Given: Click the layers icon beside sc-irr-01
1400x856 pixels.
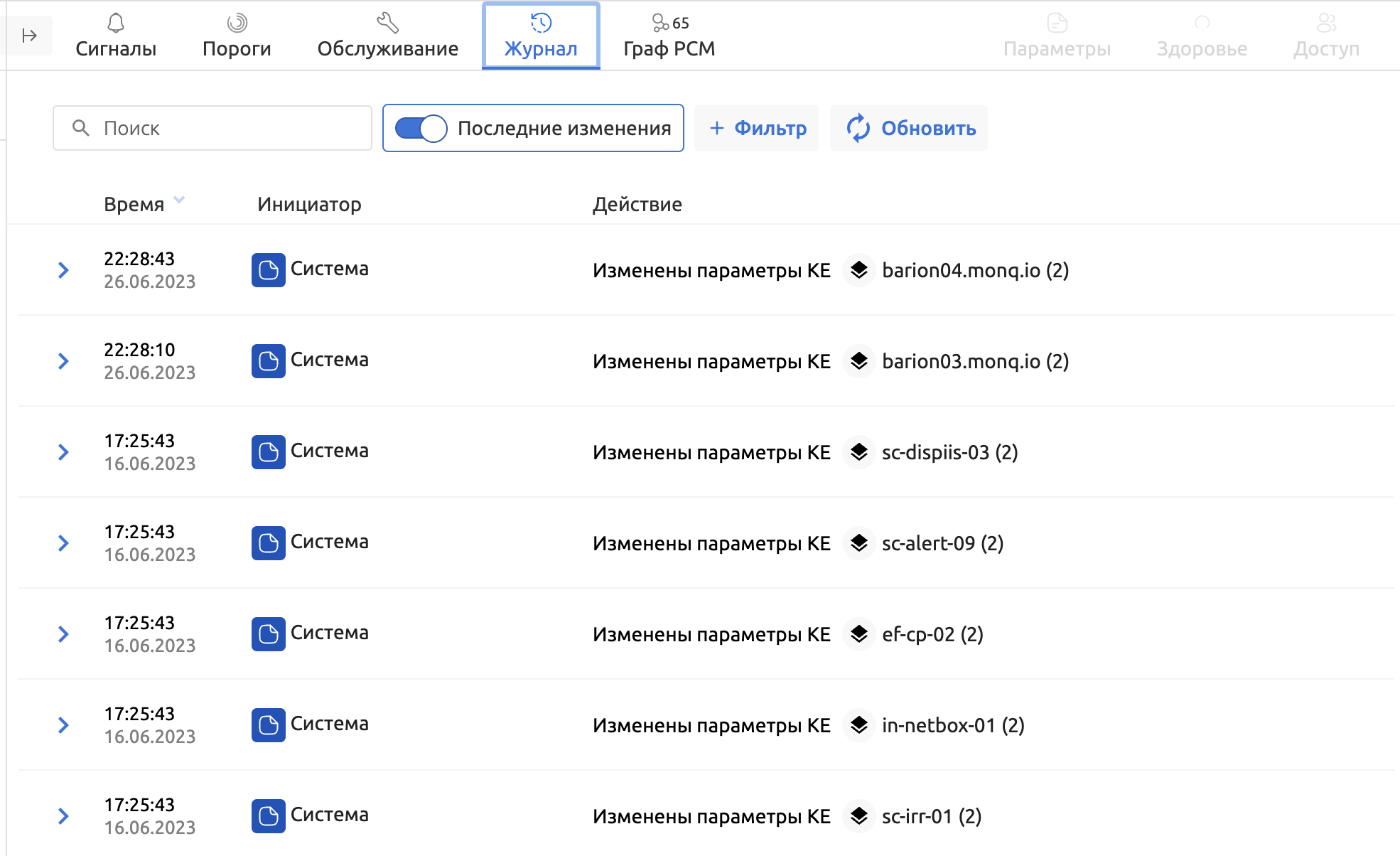Looking at the screenshot, I should pos(858,816).
